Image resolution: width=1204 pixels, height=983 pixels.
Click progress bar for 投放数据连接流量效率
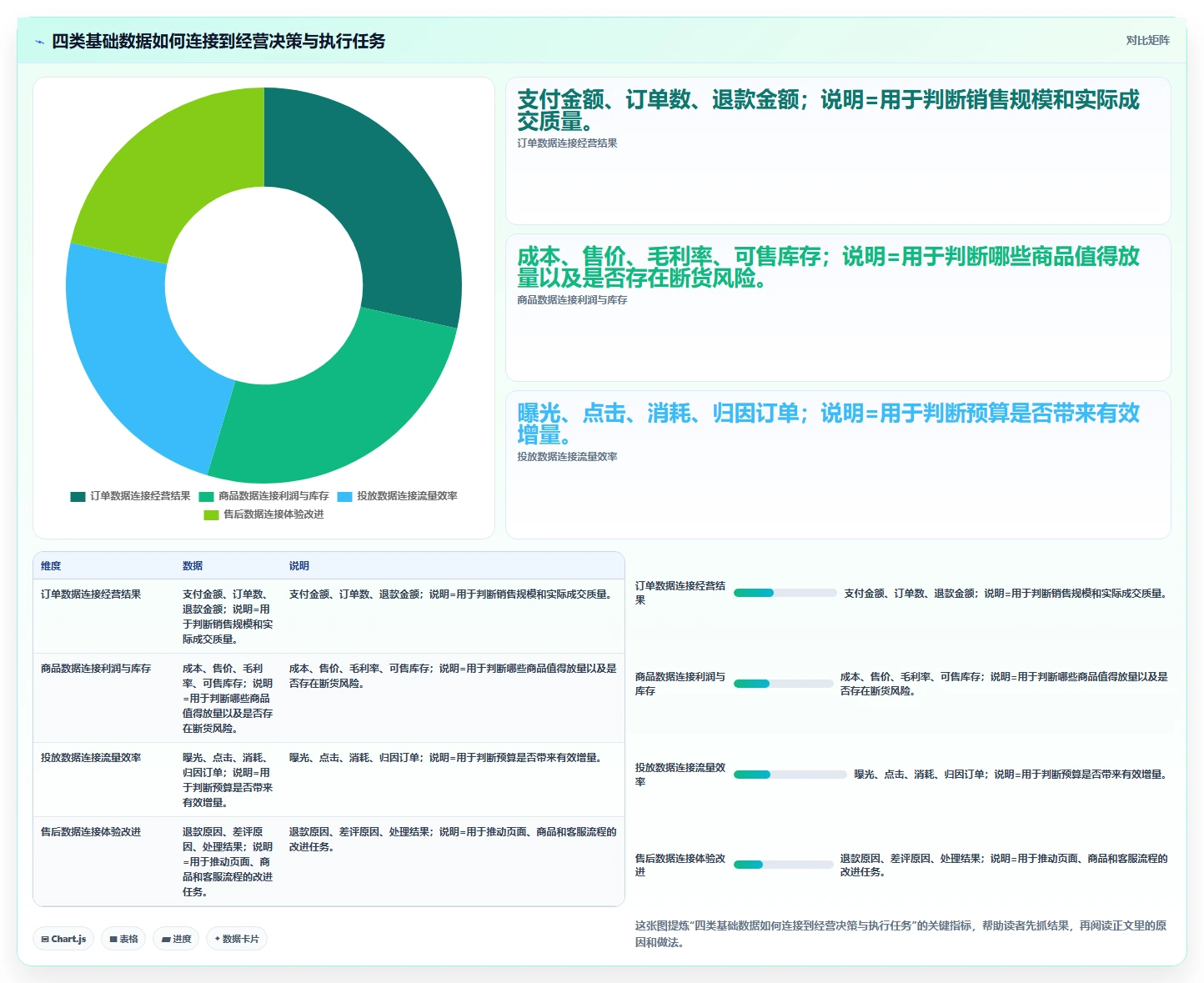pos(790,775)
